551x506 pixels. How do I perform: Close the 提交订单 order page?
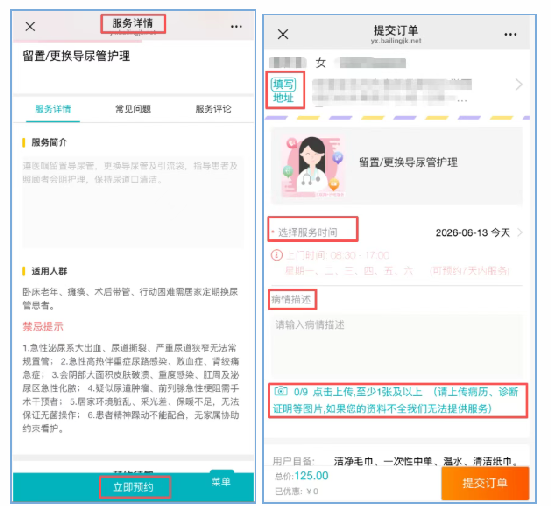pos(283,34)
